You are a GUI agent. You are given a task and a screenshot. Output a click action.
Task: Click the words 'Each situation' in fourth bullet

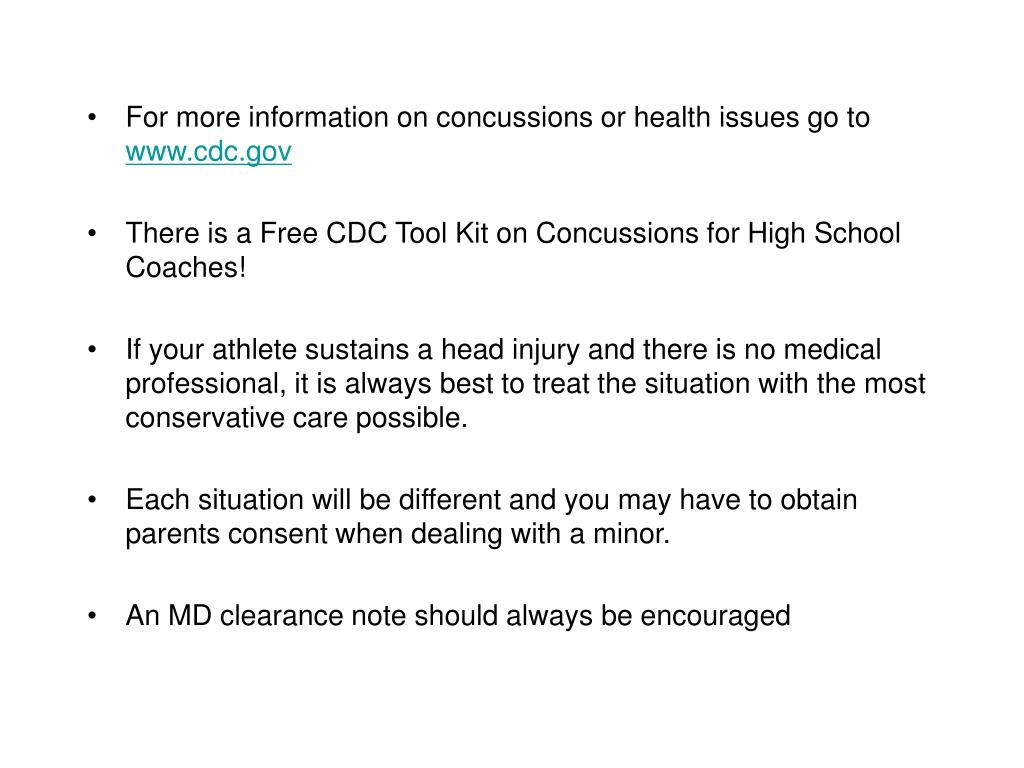(214, 500)
